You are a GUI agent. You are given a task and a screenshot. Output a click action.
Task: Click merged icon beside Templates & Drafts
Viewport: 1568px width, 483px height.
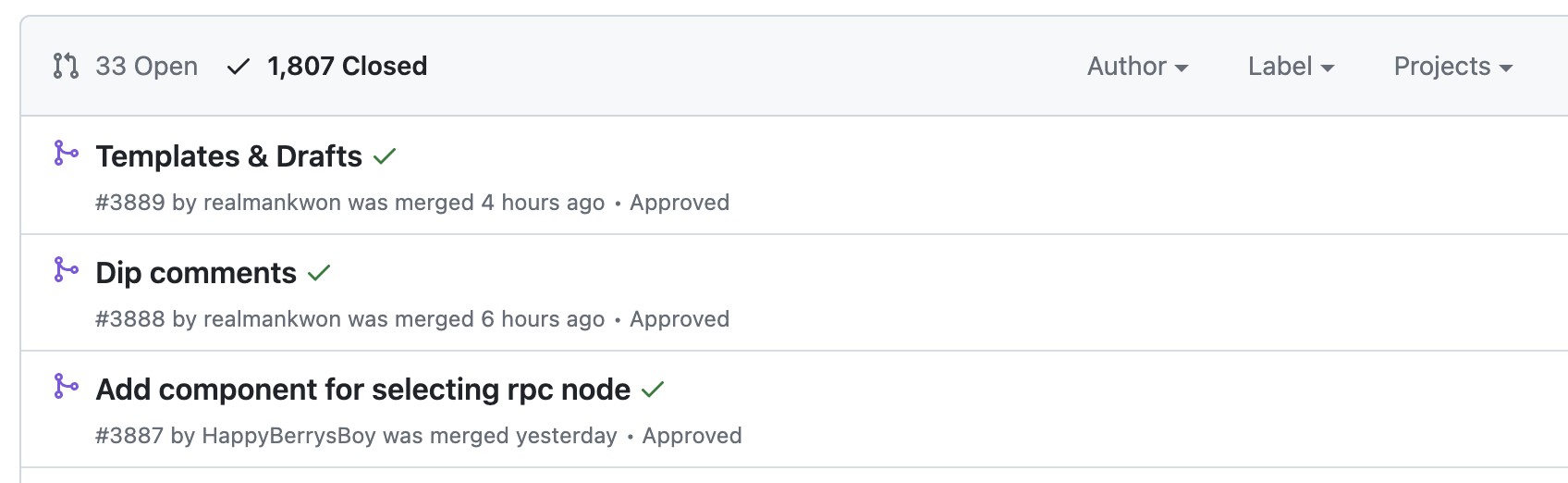pos(66,153)
